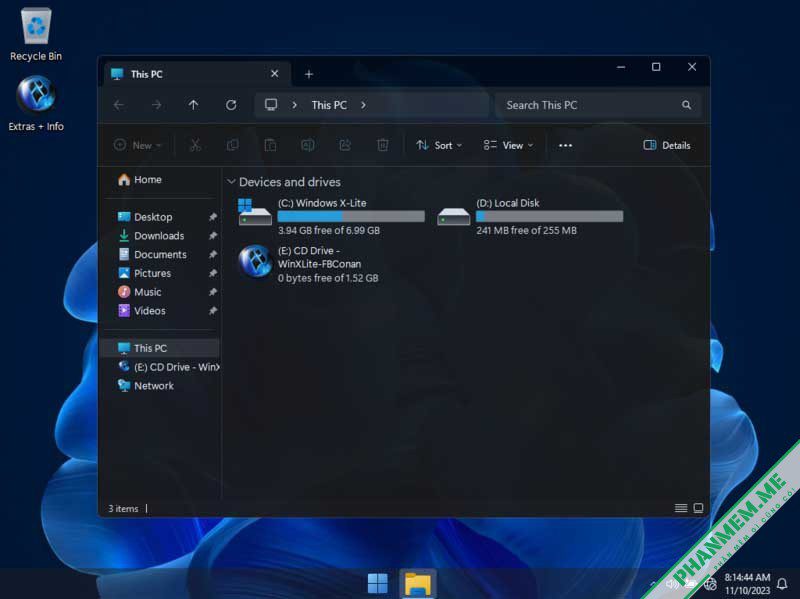
Task: Close the This PC tab
Action: 274,74
